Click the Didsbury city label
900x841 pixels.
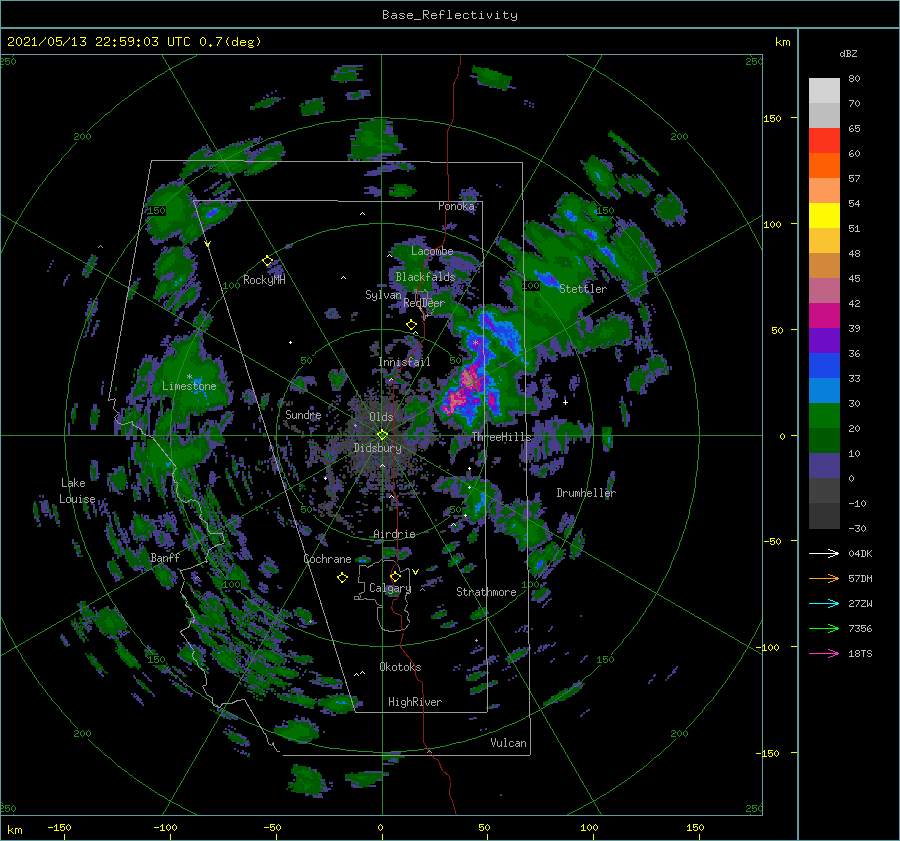(377, 448)
